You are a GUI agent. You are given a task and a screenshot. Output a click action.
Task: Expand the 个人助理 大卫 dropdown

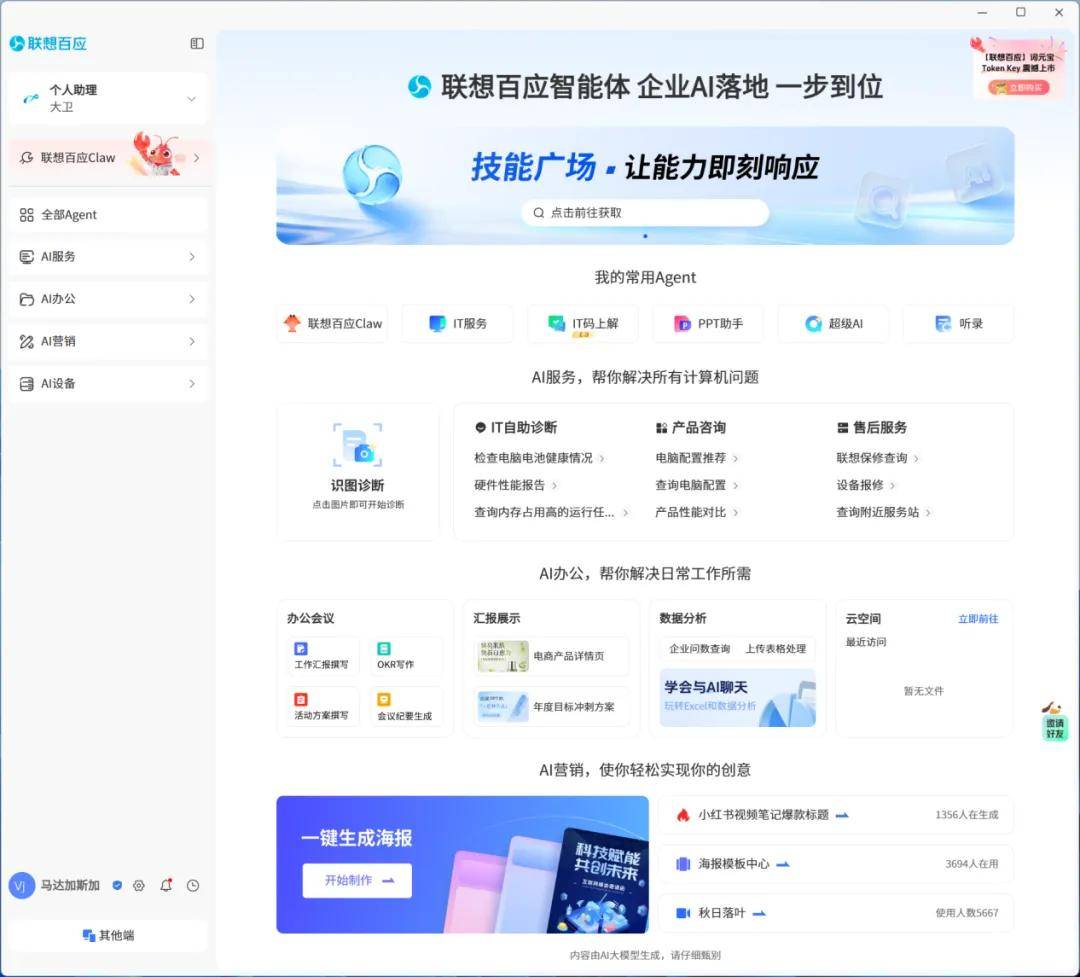[x=108, y=99]
